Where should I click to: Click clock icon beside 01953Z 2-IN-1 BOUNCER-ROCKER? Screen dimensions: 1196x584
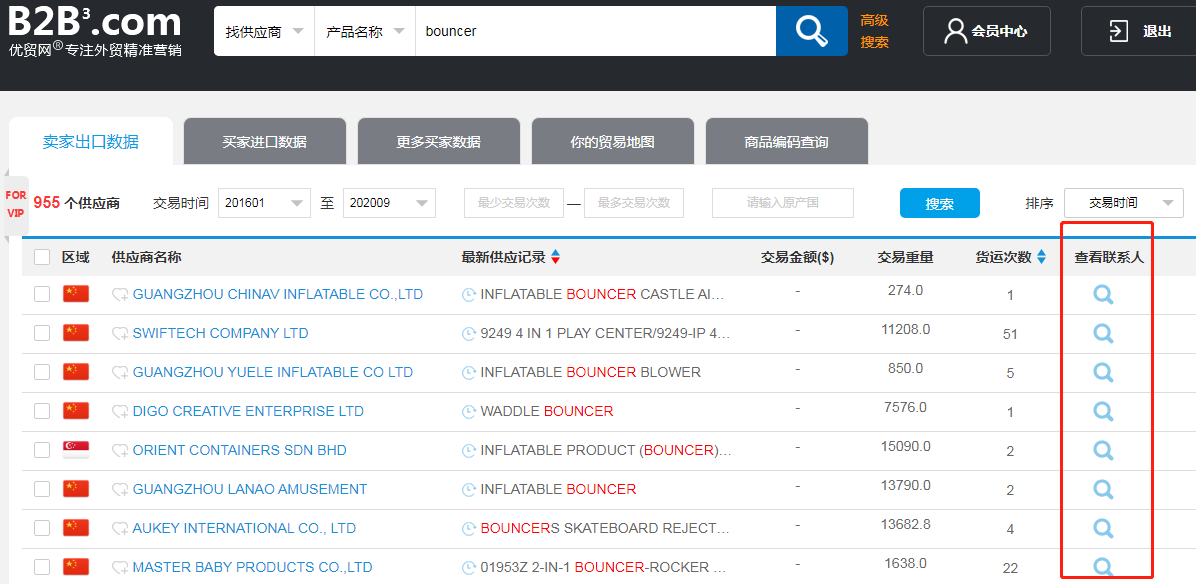469,568
